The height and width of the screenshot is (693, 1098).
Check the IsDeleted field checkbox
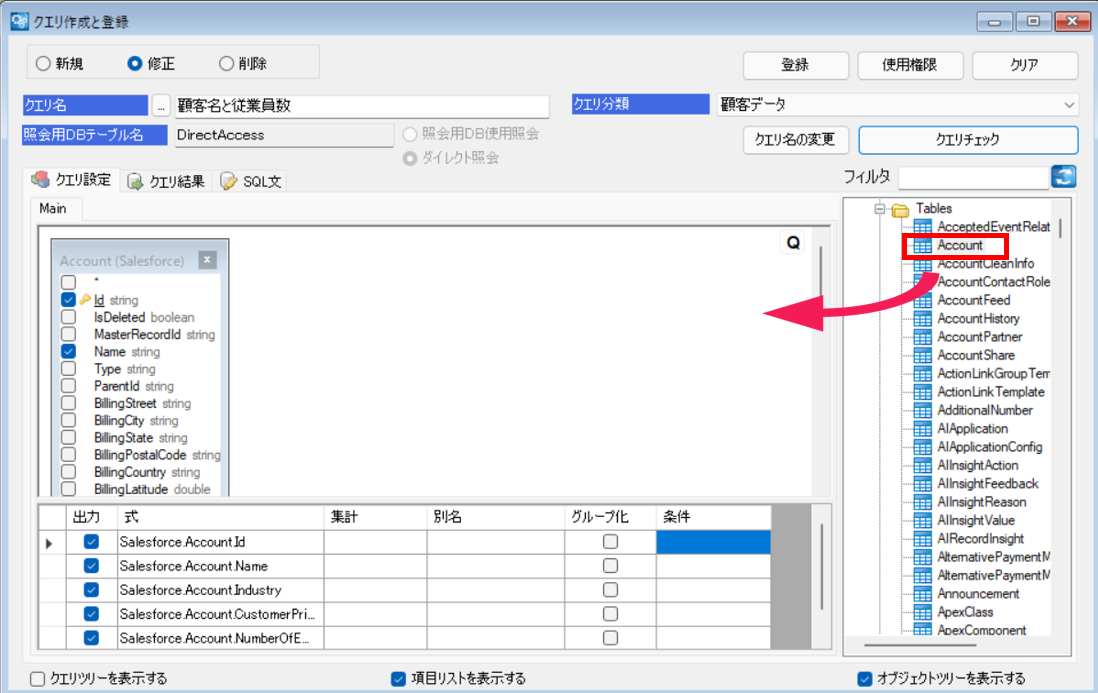coord(69,317)
